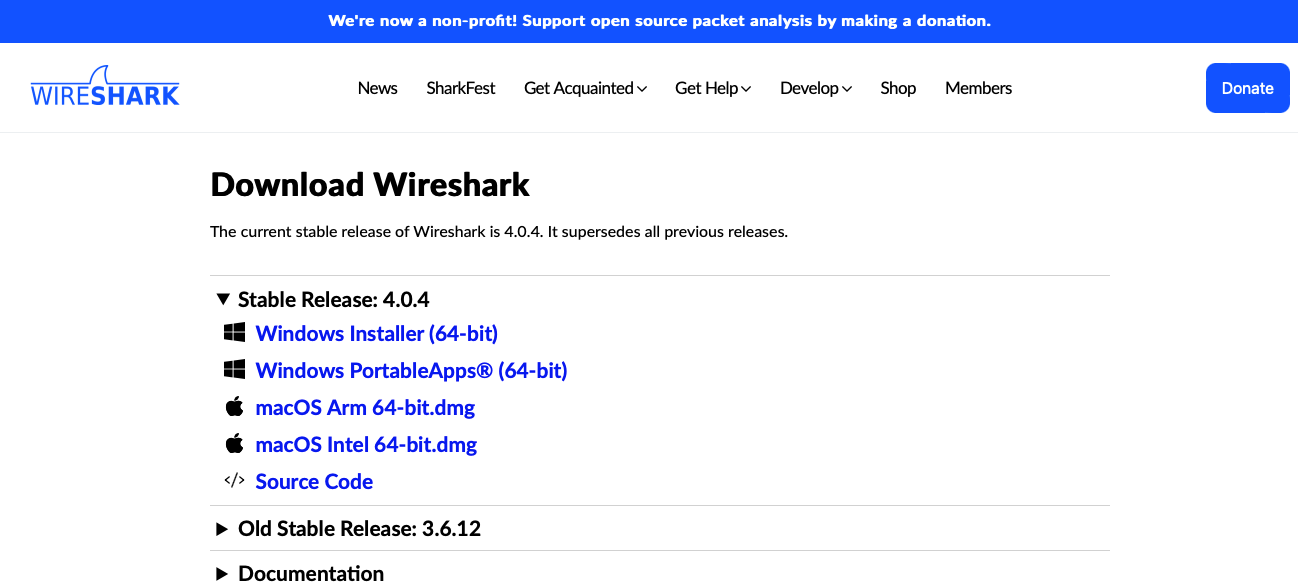Open the Develop dropdown menu
This screenshot has height=587, width=1298.
point(816,88)
